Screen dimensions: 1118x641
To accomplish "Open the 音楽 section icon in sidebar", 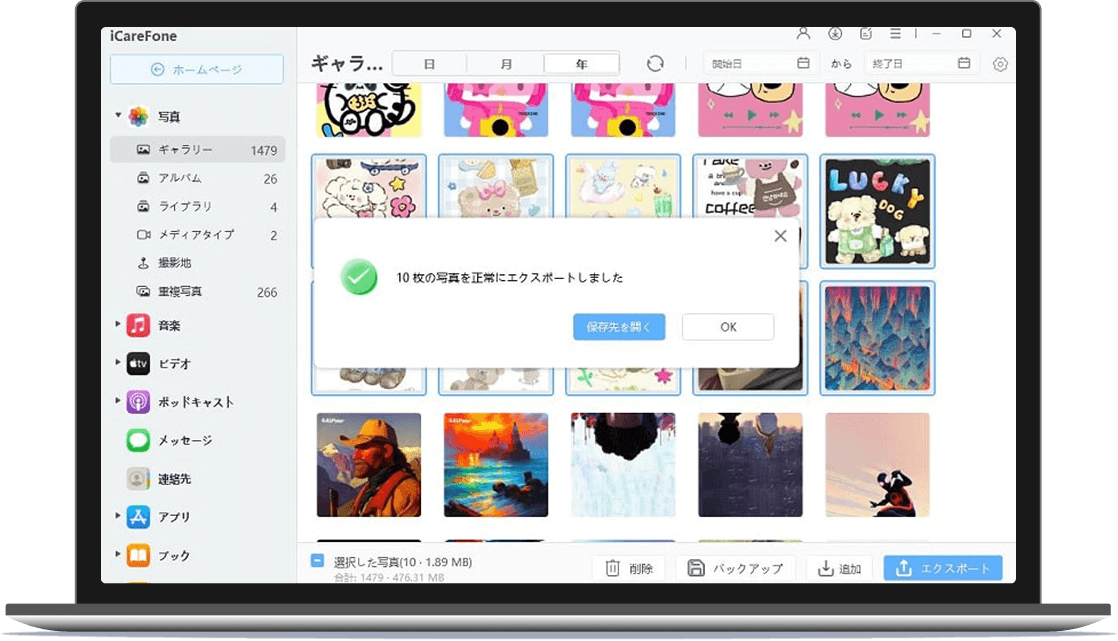I will coord(139,324).
